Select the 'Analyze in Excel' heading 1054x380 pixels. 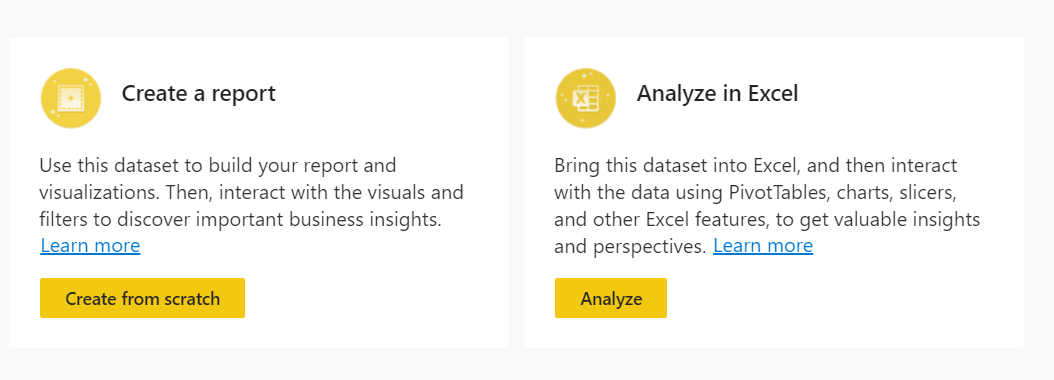[717, 93]
